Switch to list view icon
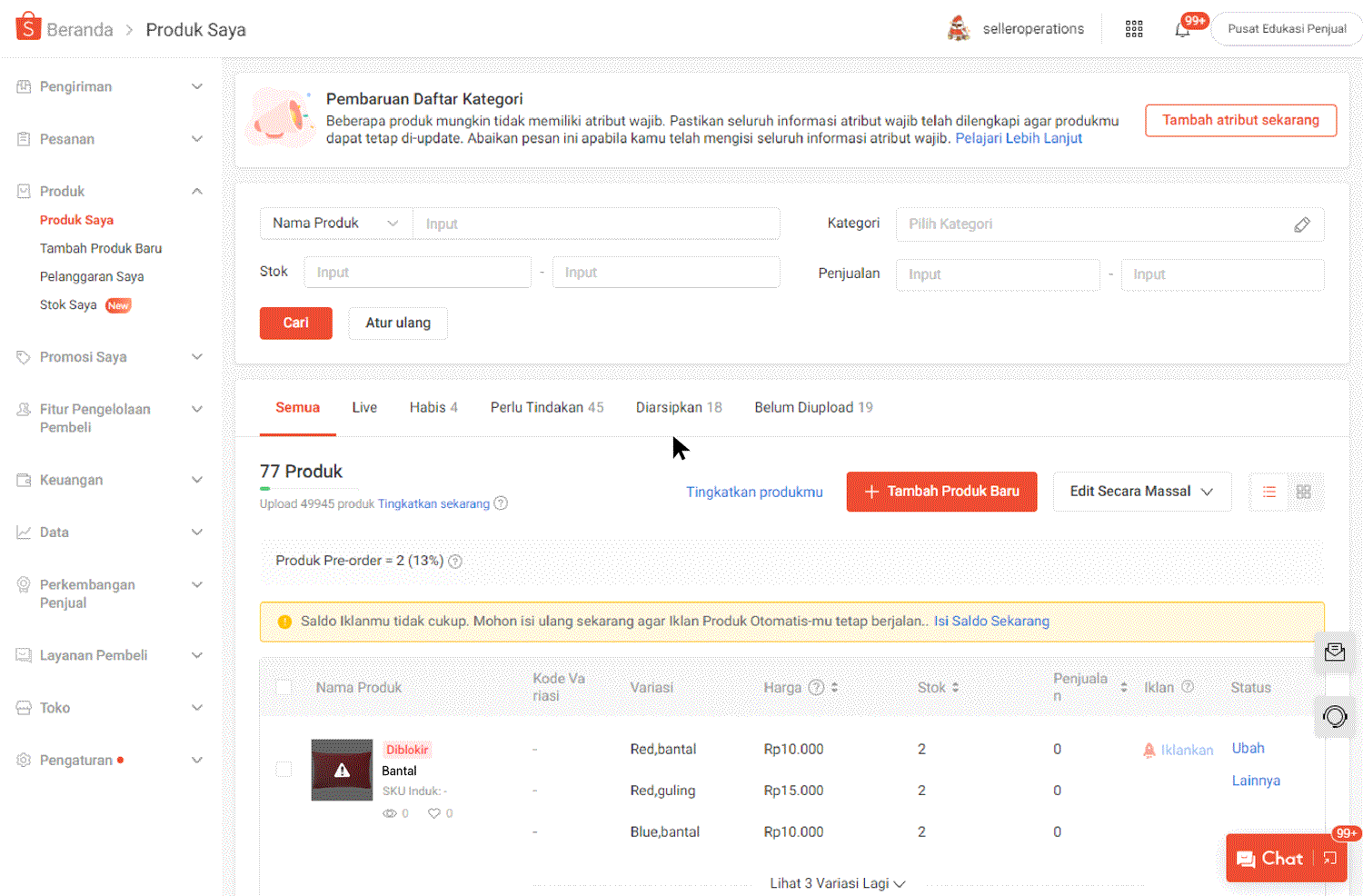The width and height of the screenshot is (1363, 896). [1268, 492]
